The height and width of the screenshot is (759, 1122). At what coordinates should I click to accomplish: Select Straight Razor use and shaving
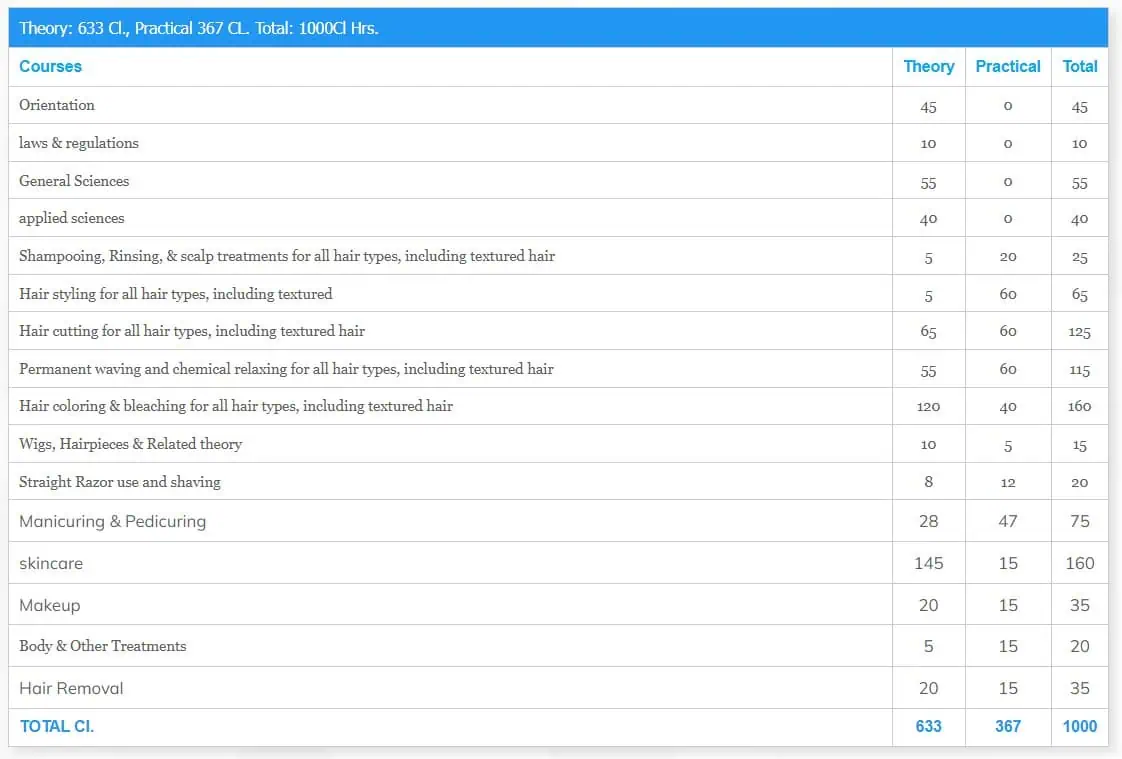click(120, 482)
